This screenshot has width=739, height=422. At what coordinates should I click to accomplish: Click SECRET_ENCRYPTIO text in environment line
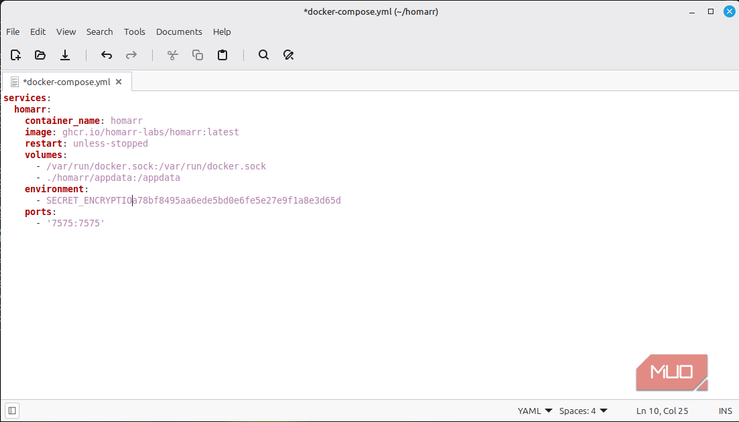click(x=89, y=200)
